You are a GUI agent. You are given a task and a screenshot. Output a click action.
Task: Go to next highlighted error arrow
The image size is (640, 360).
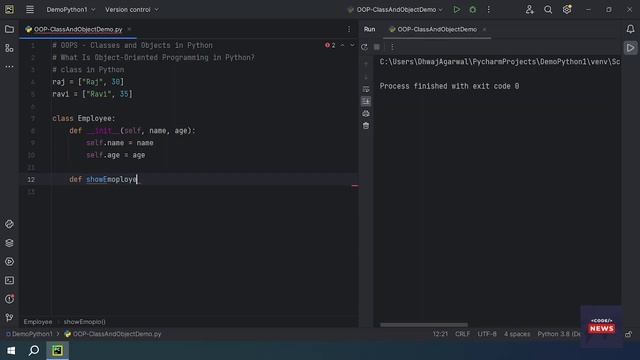click(x=352, y=45)
